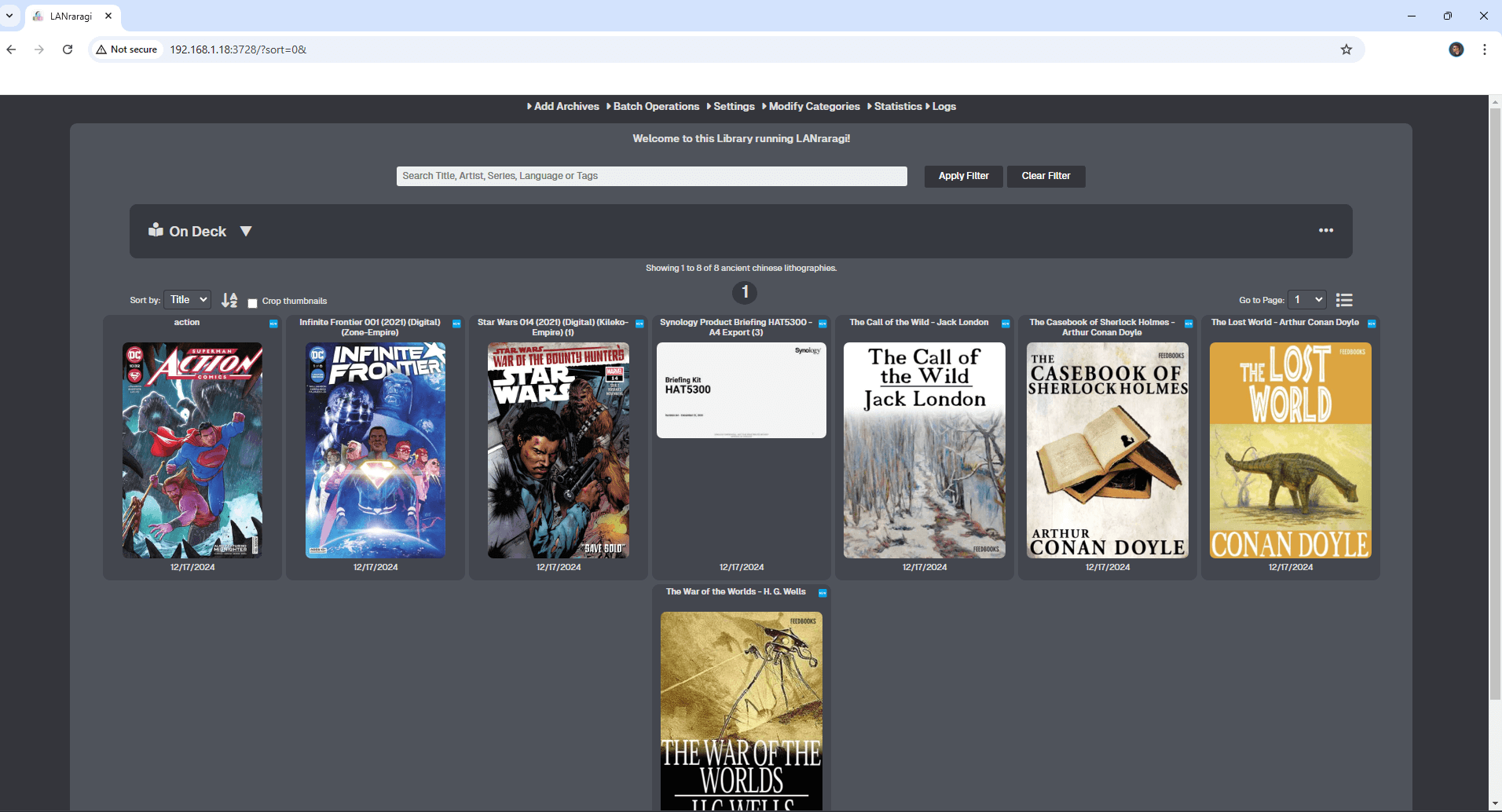Click the Apply Filter button
This screenshot has height=812, width=1502.
[963, 176]
